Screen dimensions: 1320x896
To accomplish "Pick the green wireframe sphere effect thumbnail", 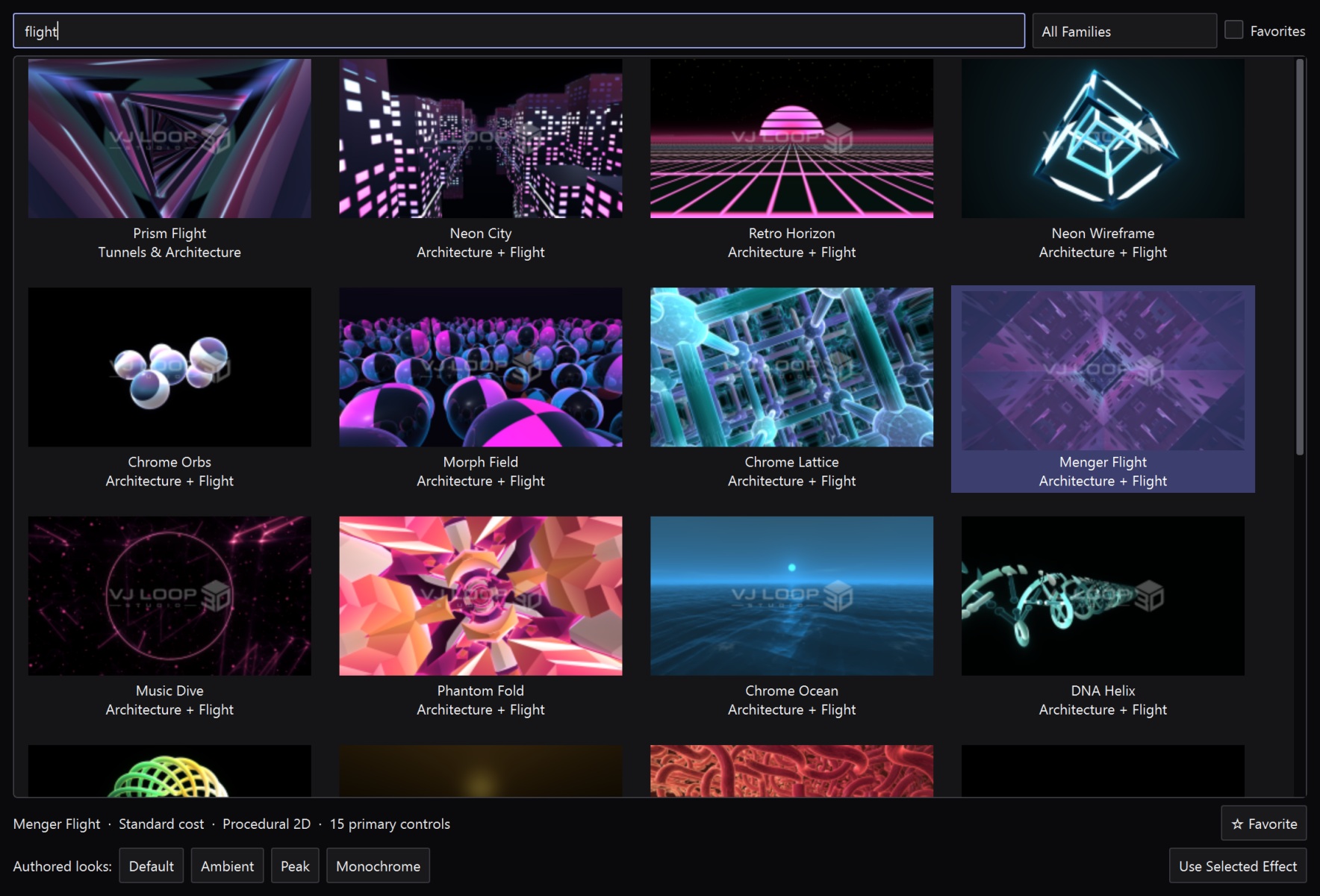I will click(x=169, y=771).
